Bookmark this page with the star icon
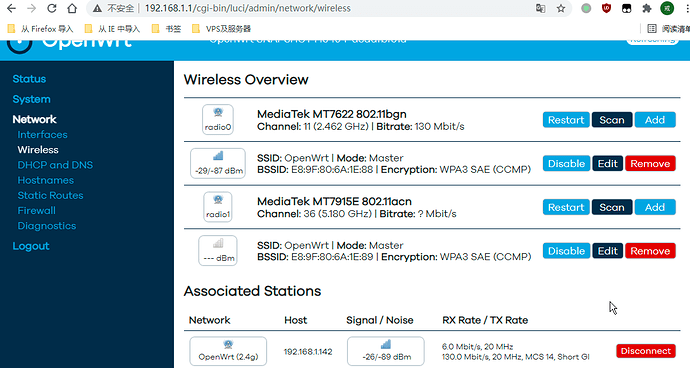Screen dimensions: 690x368 [561, 8]
